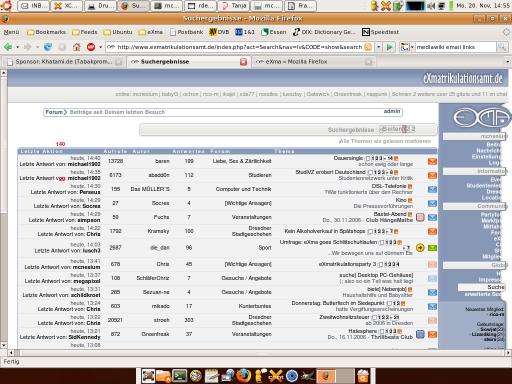Open the back button history dropdown

click(17, 47)
